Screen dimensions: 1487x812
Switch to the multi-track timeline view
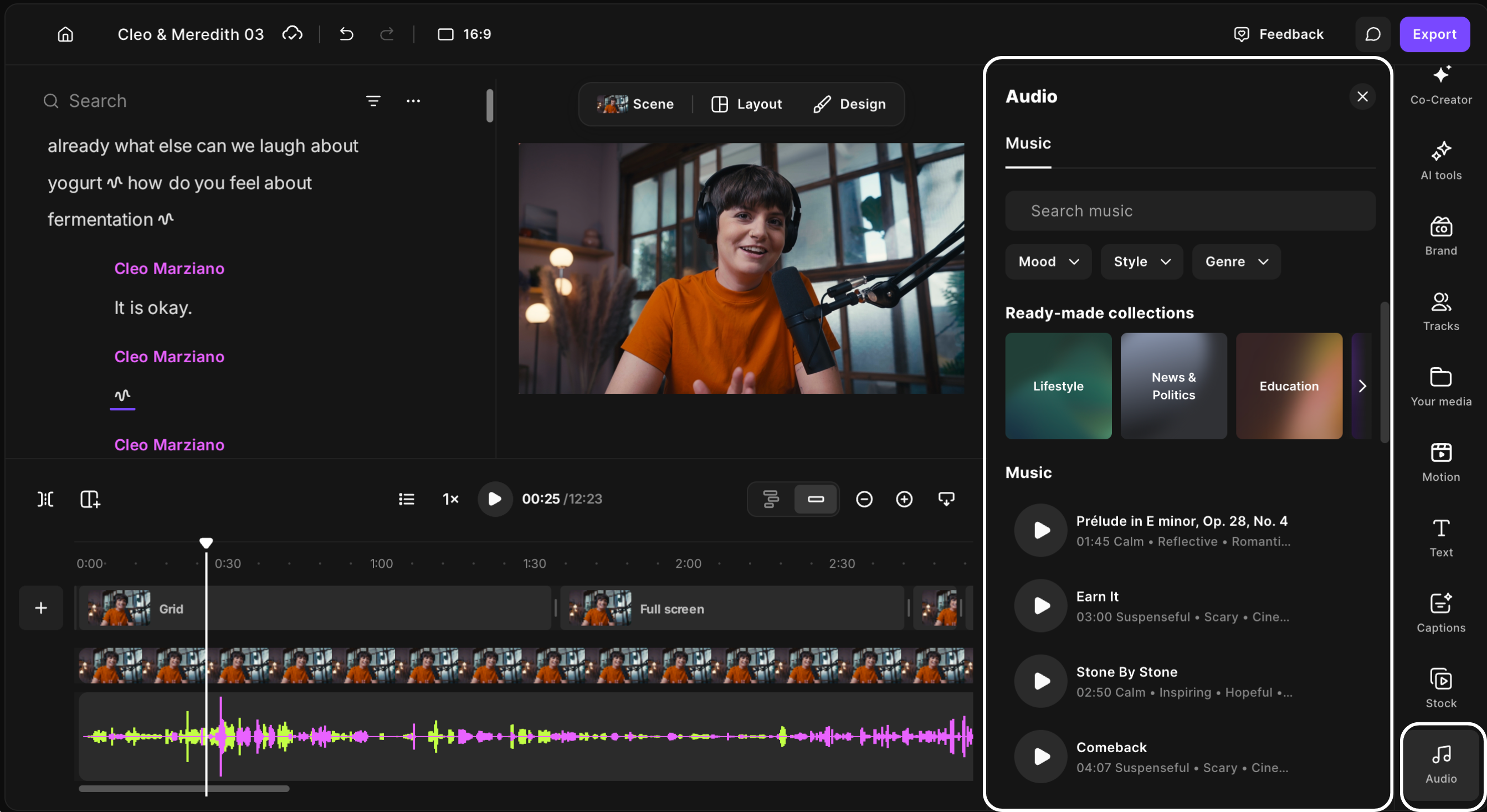pyautogui.click(x=771, y=499)
